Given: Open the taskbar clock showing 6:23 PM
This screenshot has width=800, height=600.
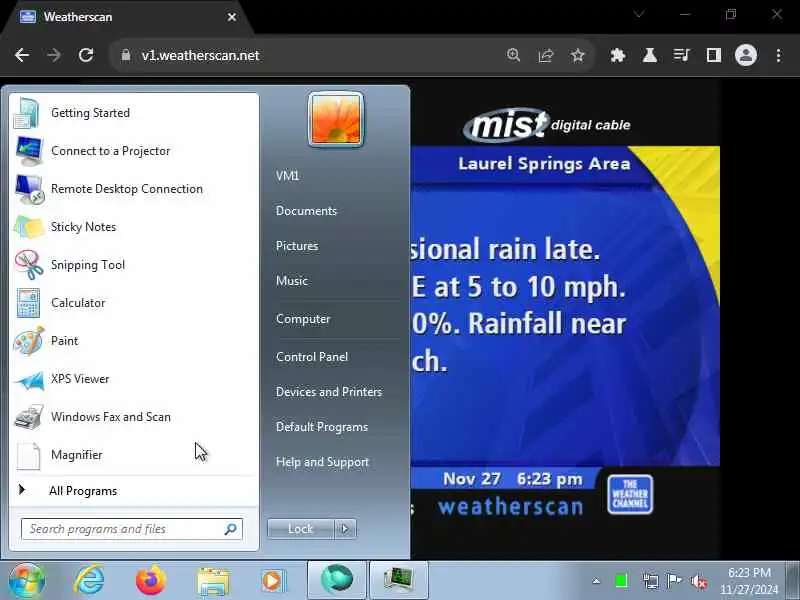Looking at the screenshot, I should pyautogui.click(x=749, y=581).
